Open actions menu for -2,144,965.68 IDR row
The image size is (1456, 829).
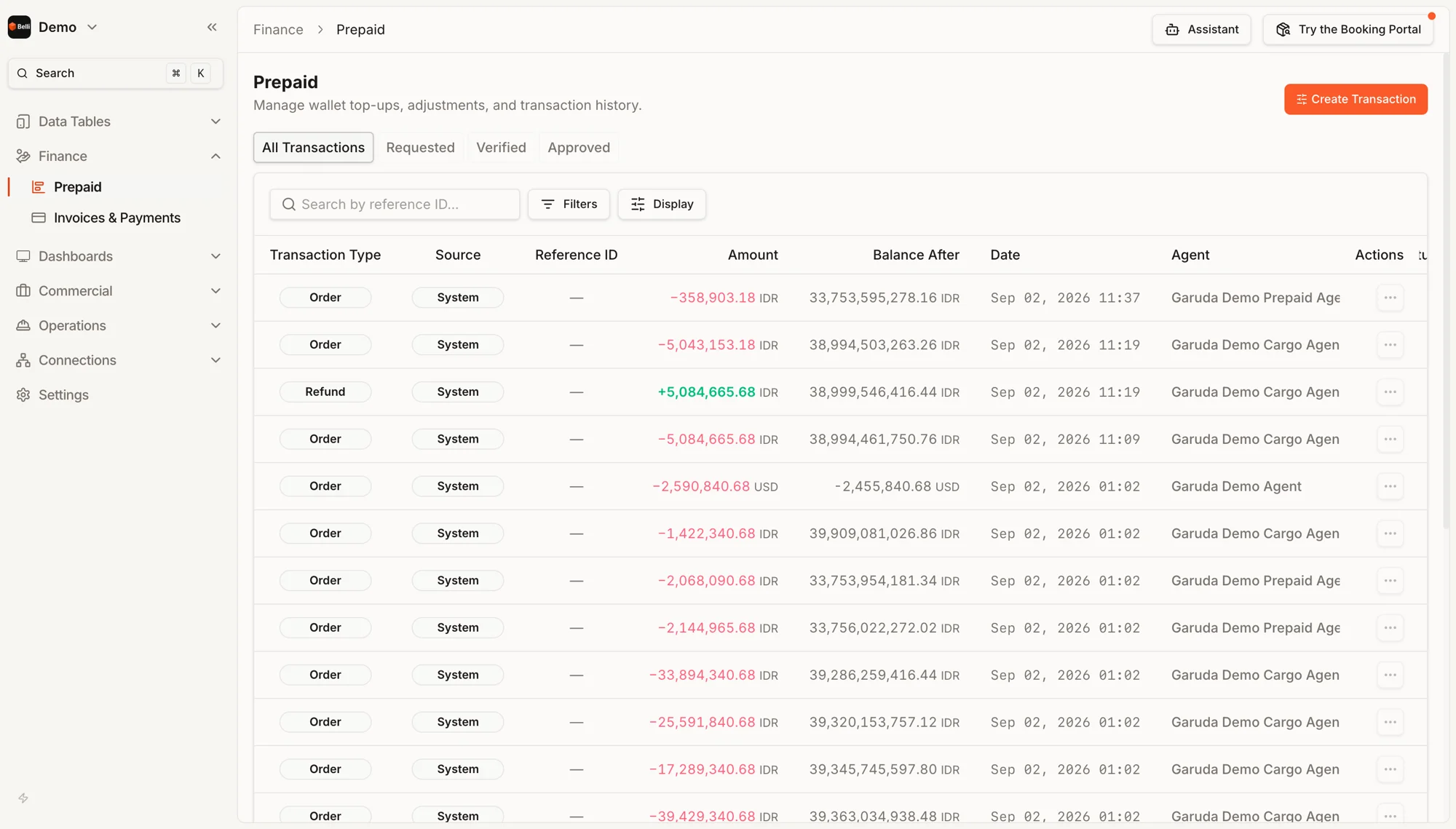click(1390, 628)
